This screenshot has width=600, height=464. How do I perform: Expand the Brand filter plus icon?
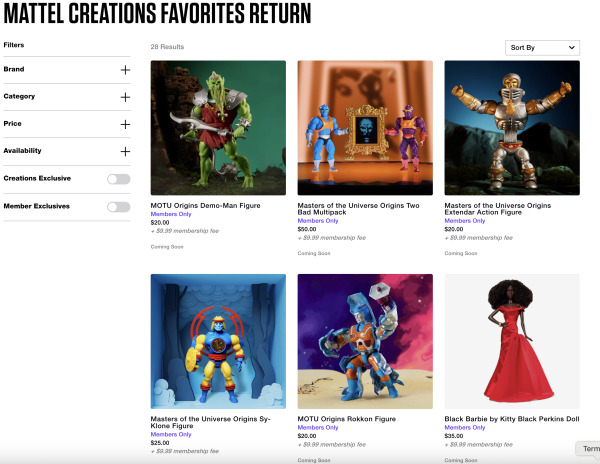point(125,70)
